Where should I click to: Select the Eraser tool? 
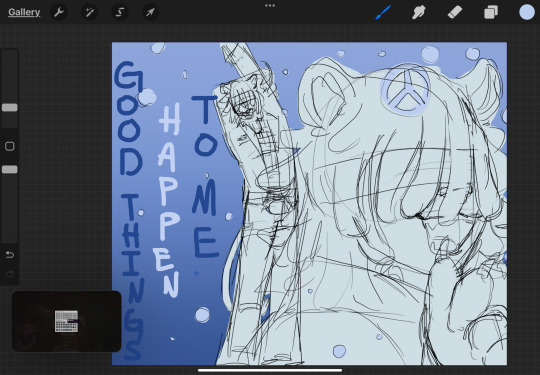coord(455,12)
